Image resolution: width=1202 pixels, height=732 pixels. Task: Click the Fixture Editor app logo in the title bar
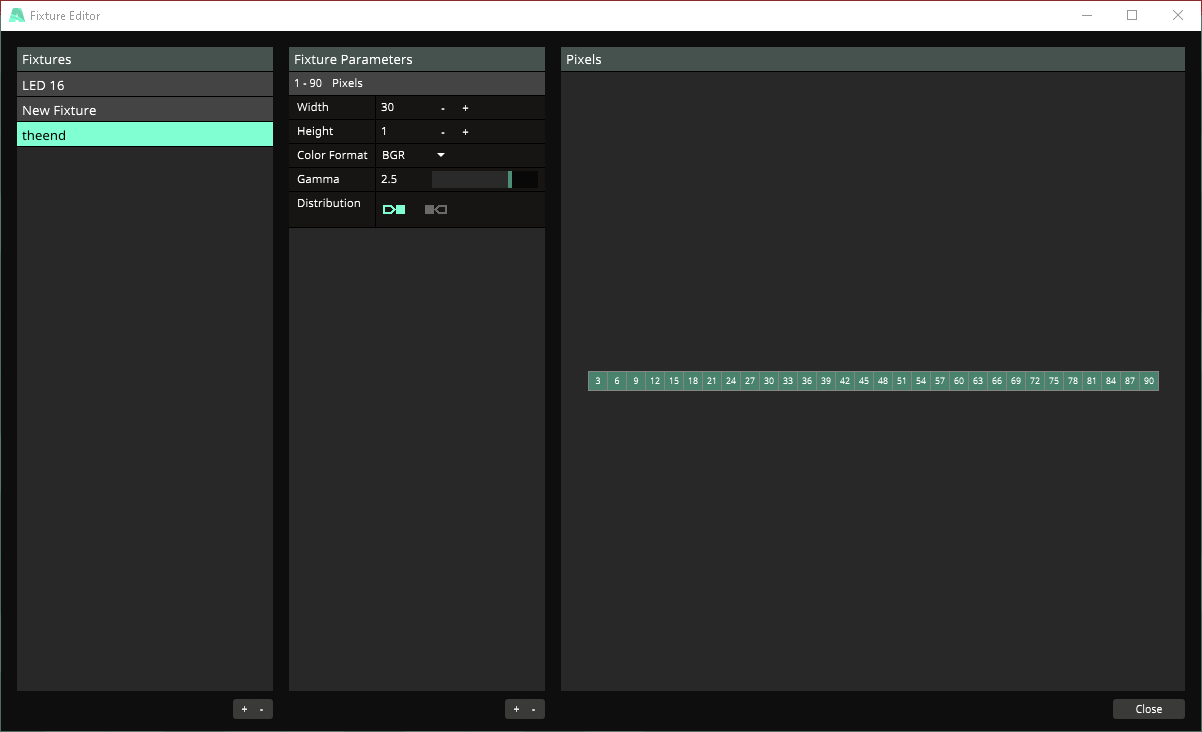point(17,16)
